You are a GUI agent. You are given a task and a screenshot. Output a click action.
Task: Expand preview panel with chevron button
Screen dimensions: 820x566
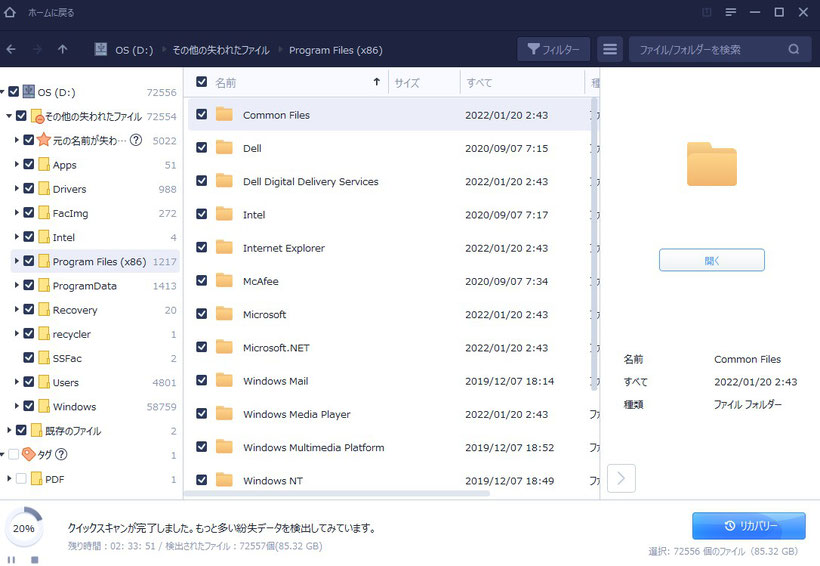click(621, 478)
